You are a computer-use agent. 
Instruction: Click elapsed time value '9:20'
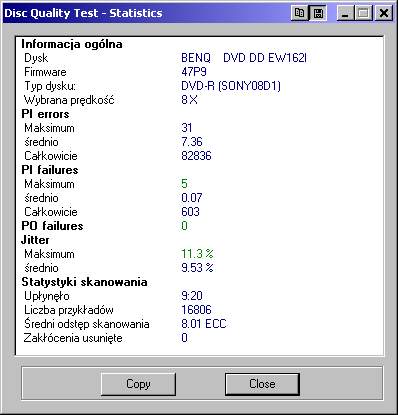192,296
